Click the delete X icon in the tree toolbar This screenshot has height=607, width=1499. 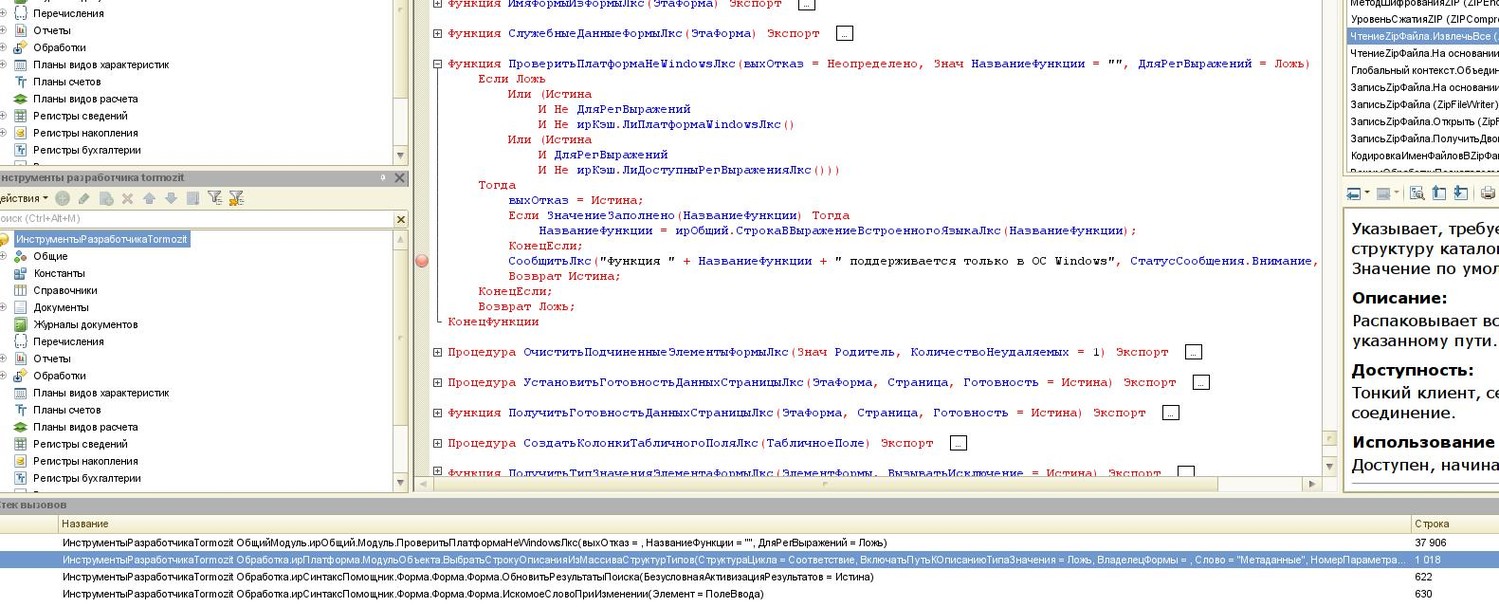click(x=127, y=198)
